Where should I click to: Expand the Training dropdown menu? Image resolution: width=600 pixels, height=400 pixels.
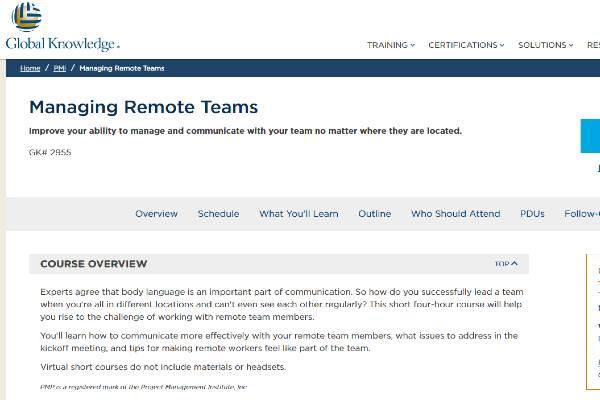(x=391, y=45)
